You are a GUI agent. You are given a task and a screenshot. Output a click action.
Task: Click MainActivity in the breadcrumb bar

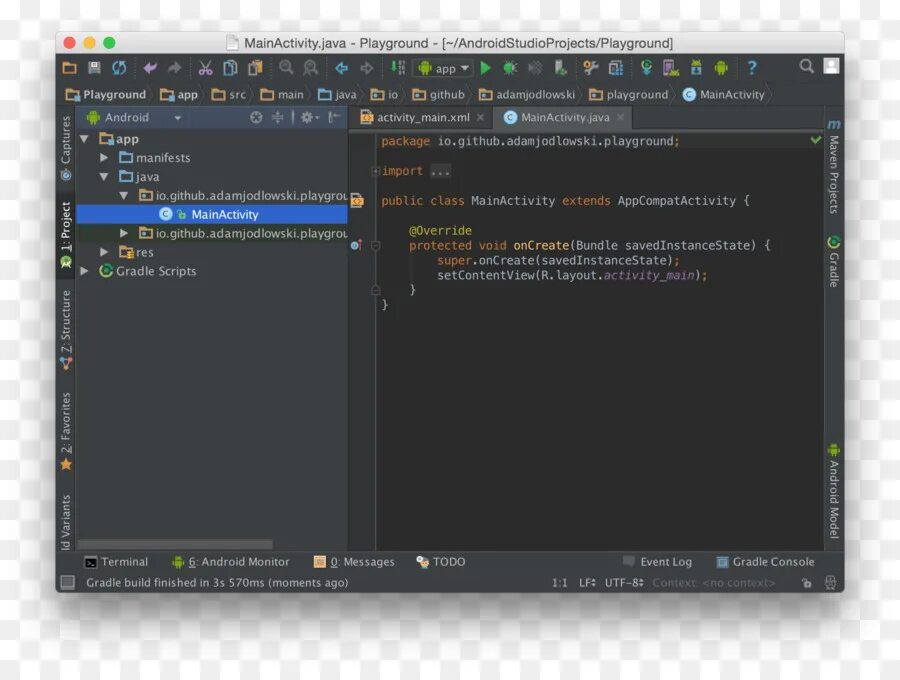click(x=724, y=95)
